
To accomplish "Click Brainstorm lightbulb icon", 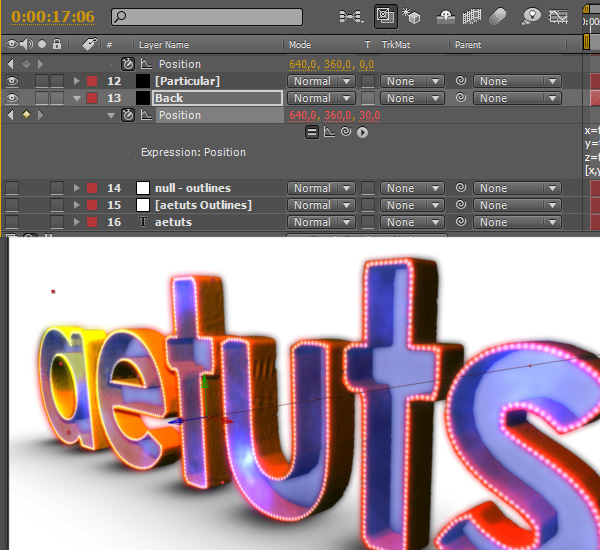I will [531, 16].
